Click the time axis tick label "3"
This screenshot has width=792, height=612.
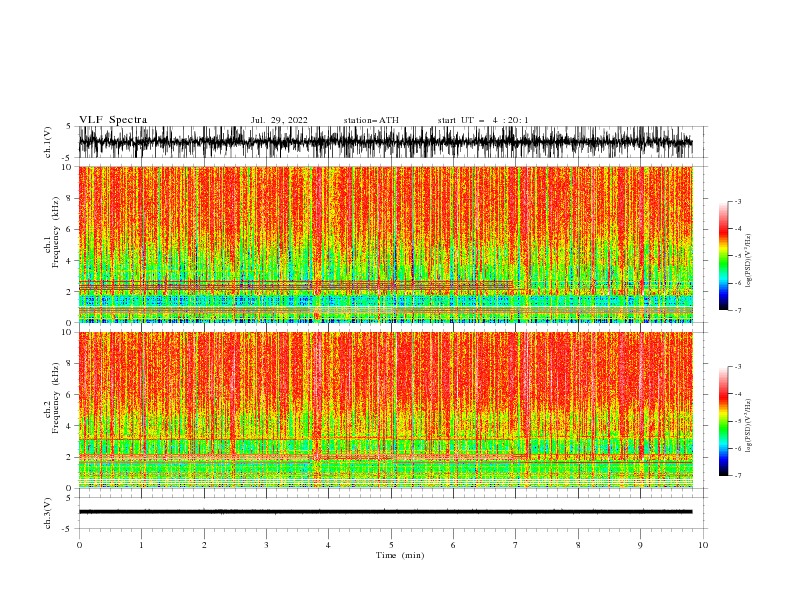point(266,545)
